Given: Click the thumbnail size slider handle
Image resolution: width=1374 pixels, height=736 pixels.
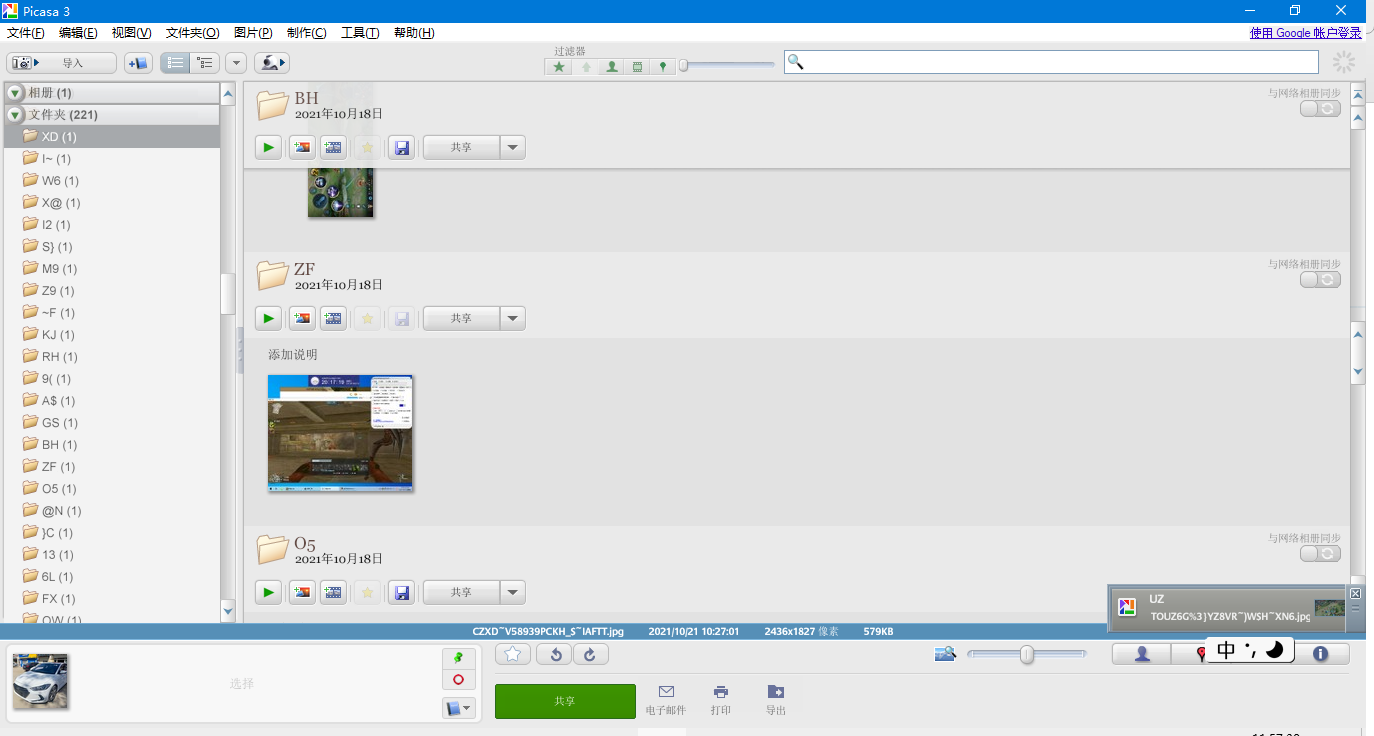Looking at the screenshot, I should click(1026, 654).
